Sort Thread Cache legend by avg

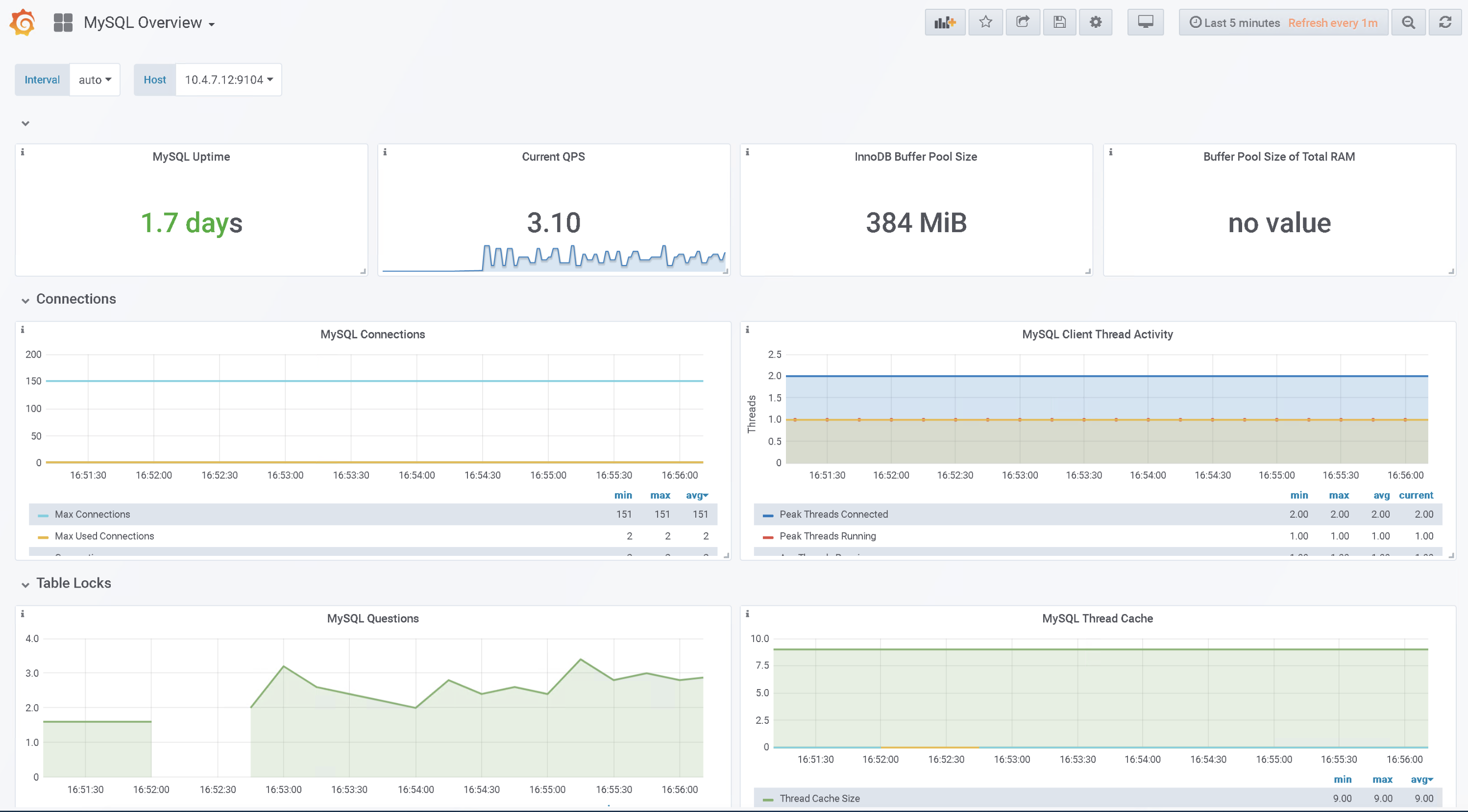tap(1421, 780)
